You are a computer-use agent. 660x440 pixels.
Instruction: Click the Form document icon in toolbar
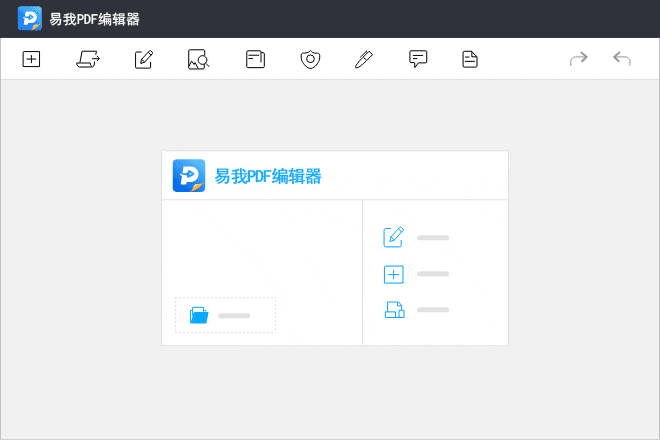click(470, 60)
